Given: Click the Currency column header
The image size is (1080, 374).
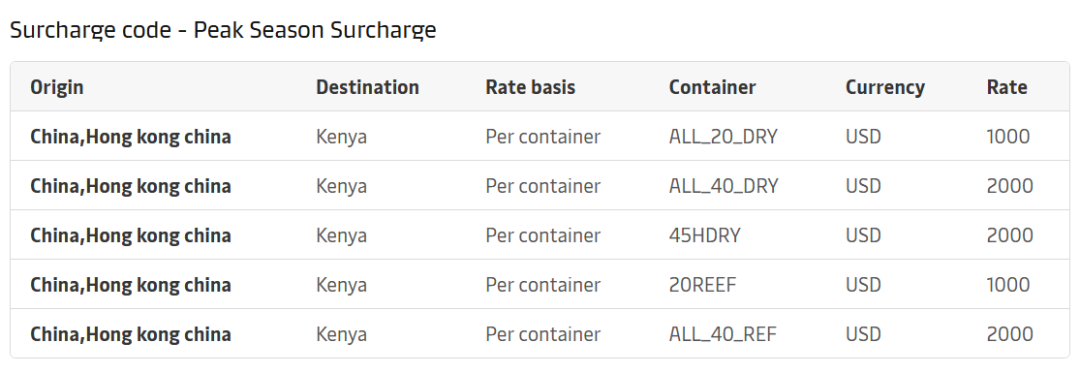Looking at the screenshot, I should click(x=885, y=87).
